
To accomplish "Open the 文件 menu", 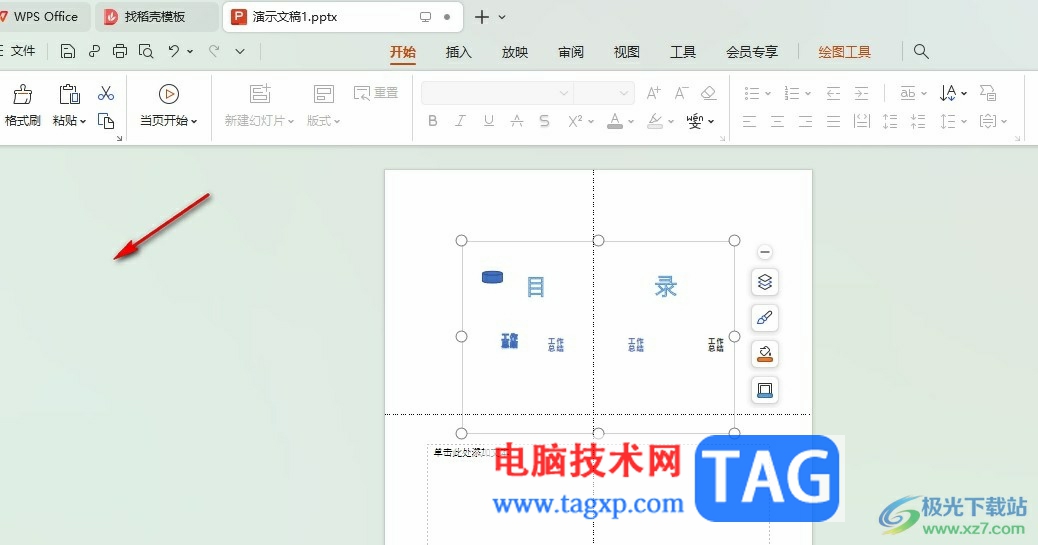I will [x=18, y=51].
